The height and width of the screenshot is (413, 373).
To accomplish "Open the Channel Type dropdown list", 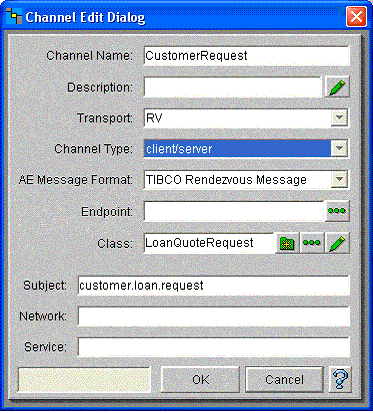I will (x=339, y=148).
